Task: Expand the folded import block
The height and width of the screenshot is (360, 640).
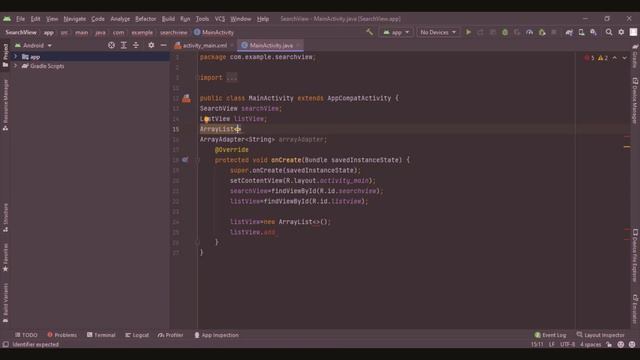Action: click(232, 78)
